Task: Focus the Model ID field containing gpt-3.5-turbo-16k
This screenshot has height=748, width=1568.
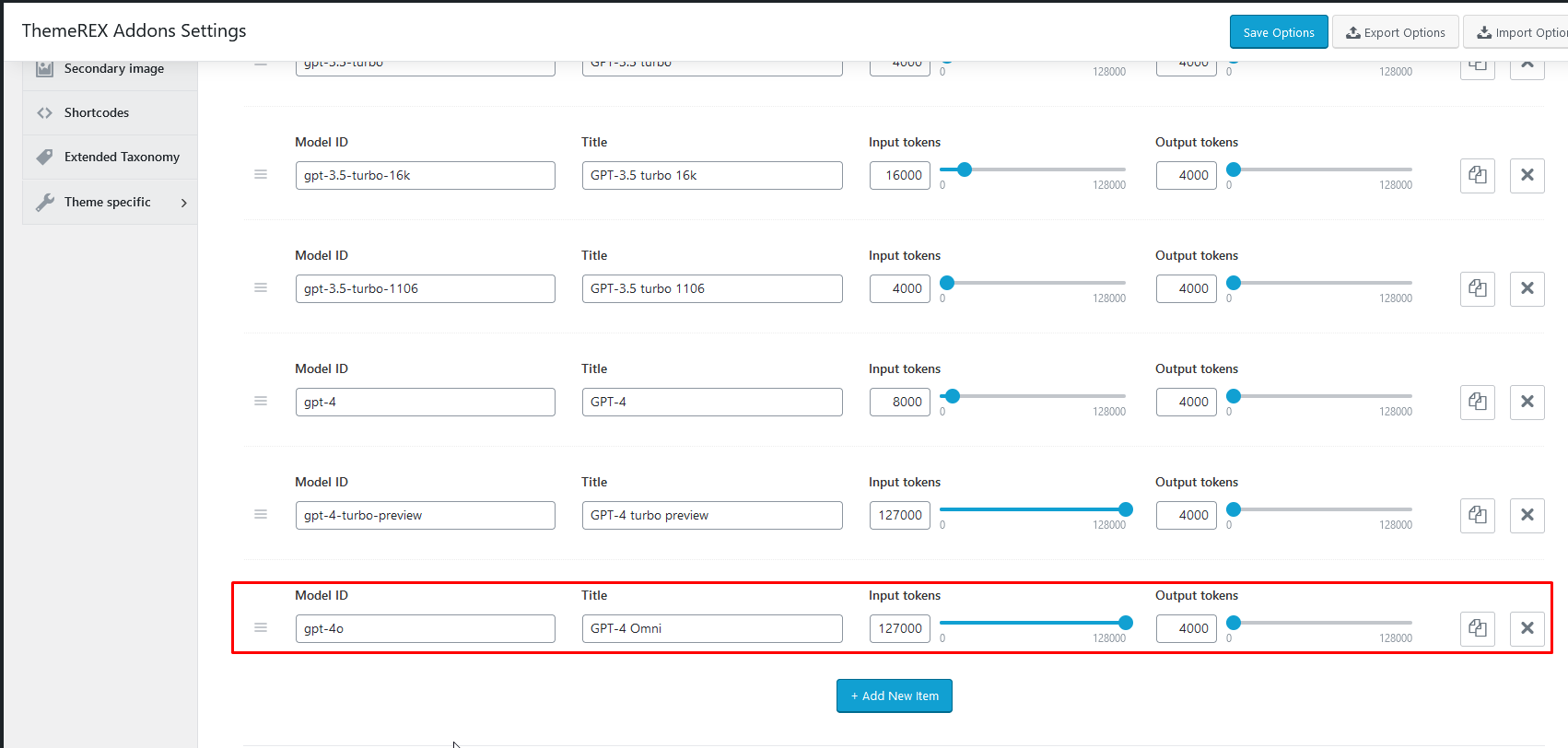Action: pos(426,175)
